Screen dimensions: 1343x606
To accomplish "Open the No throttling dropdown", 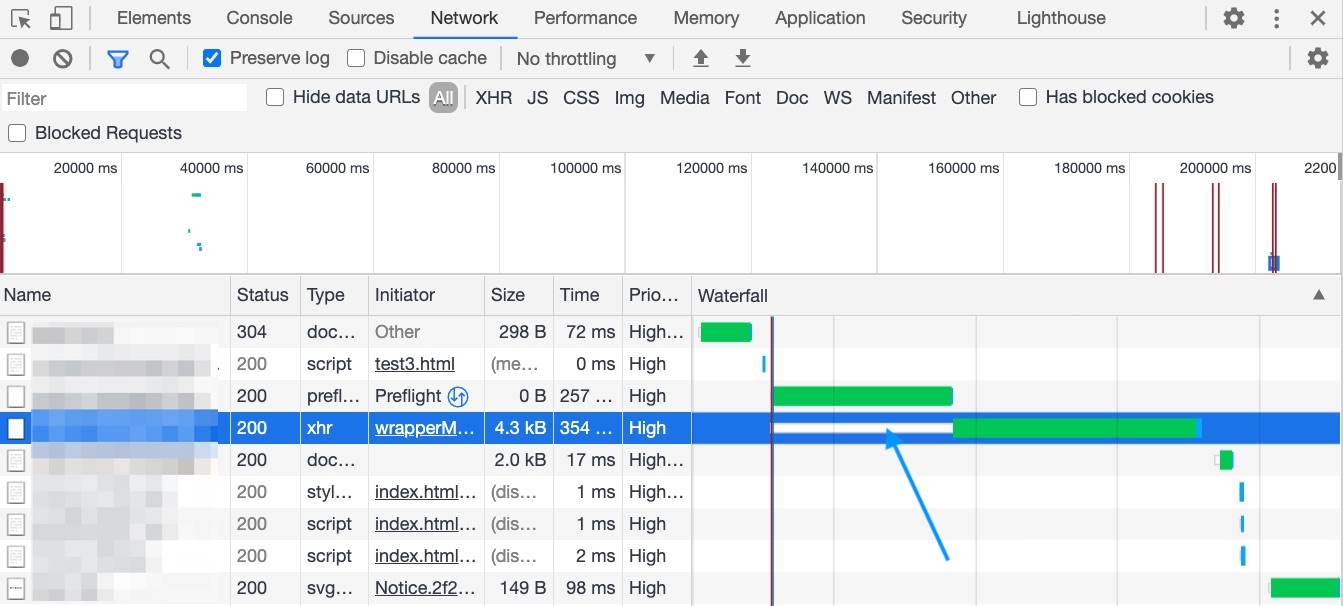I will point(584,58).
